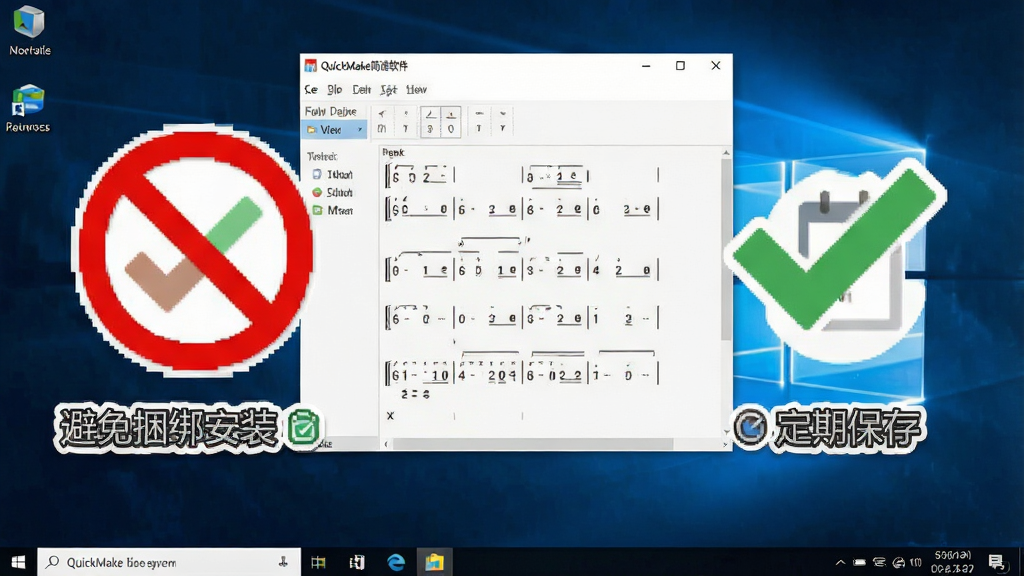Select the bordered toolbar button showing 3
The image size is (1024, 576).
pos(430,122)
